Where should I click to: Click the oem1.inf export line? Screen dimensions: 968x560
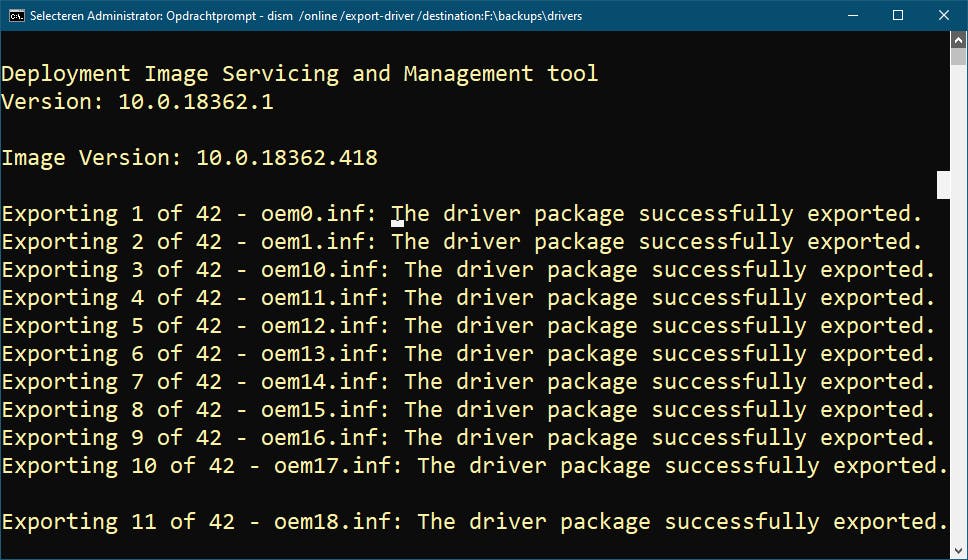[461, 242]
